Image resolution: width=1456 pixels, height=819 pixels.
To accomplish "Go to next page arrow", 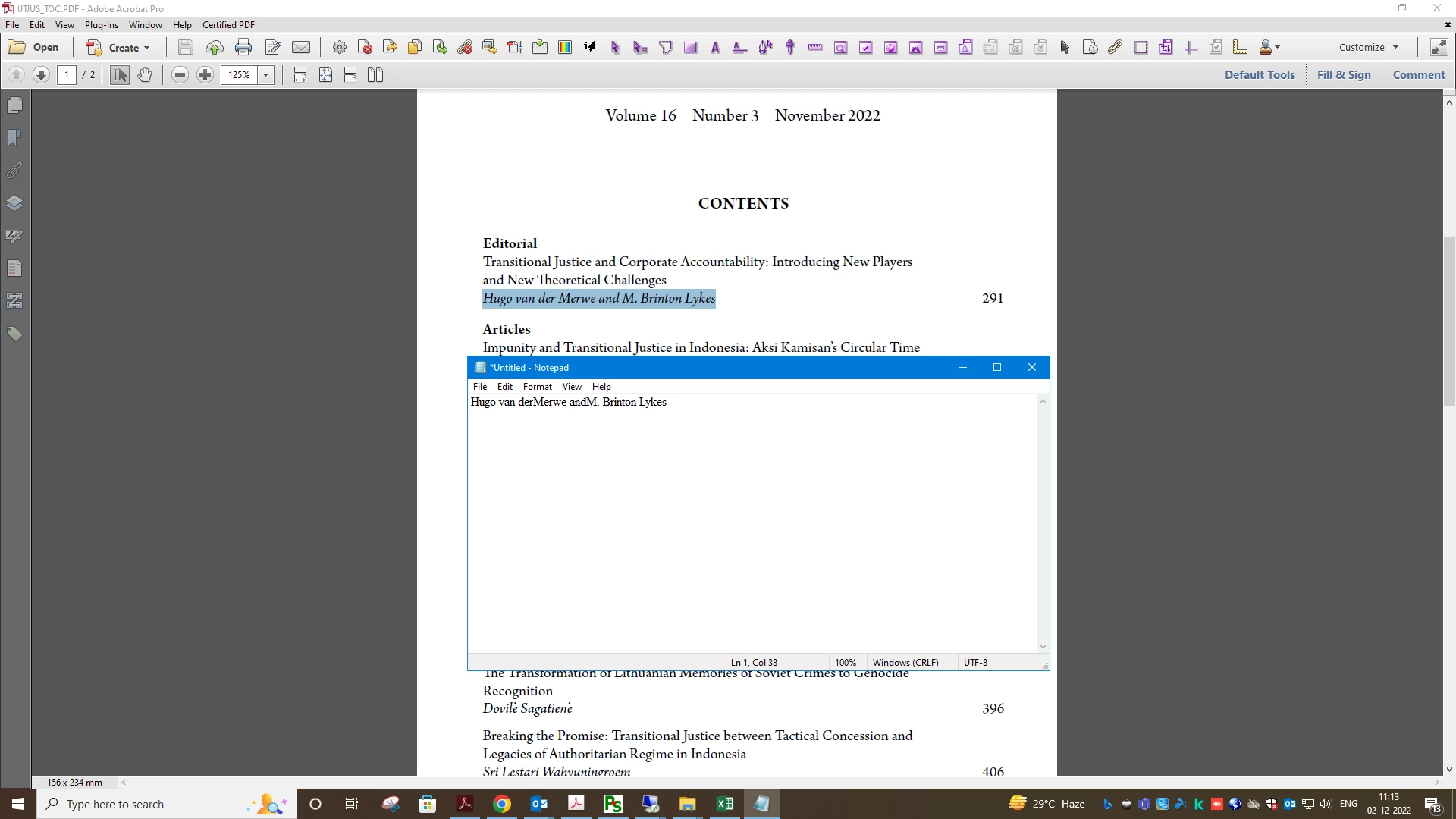I will [42, 75].
